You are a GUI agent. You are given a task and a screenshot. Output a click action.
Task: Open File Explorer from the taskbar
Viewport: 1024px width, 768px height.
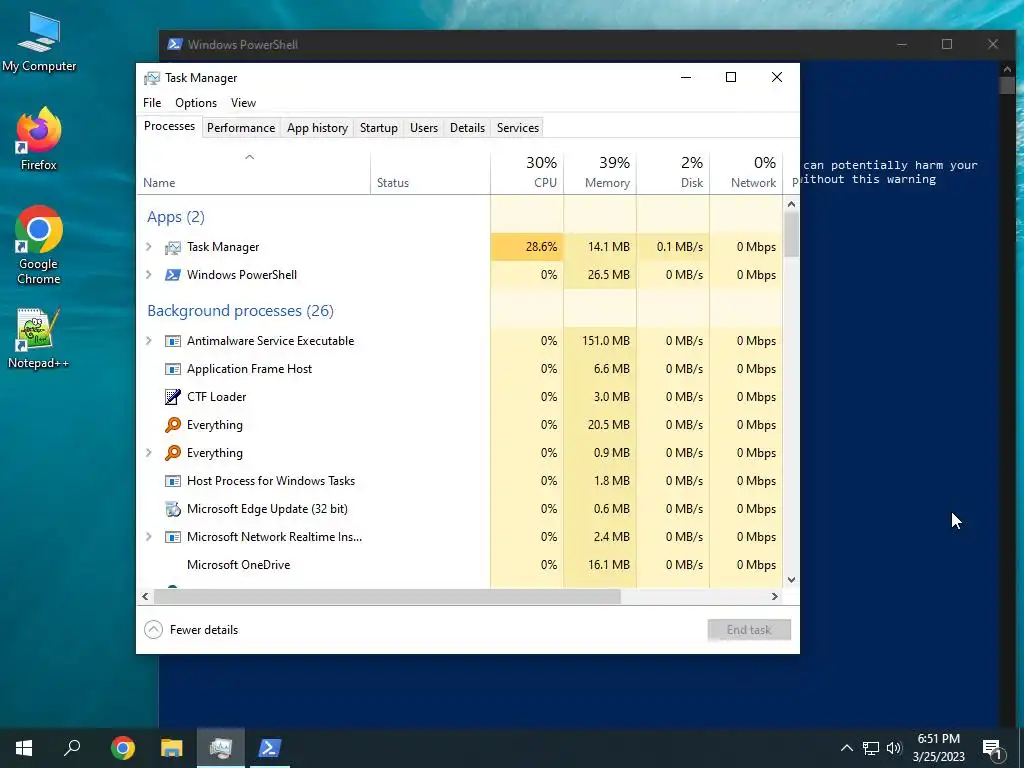[x=172, y=748]
